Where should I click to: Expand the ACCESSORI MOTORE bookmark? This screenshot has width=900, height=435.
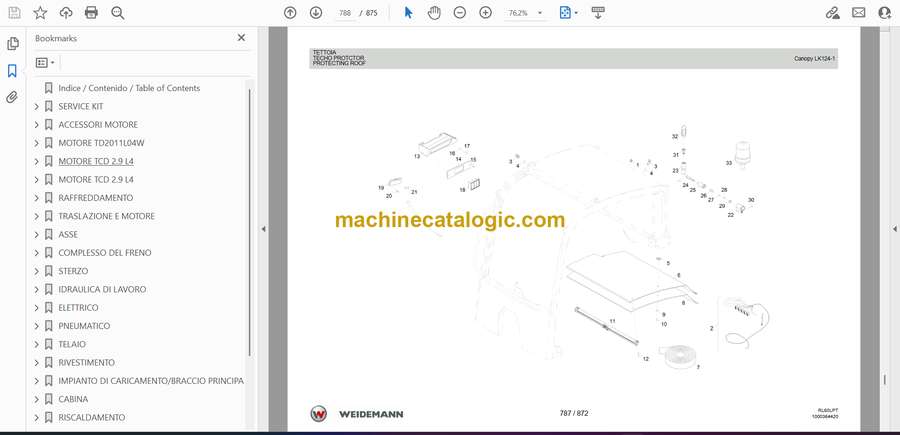(x=37, y=125)
